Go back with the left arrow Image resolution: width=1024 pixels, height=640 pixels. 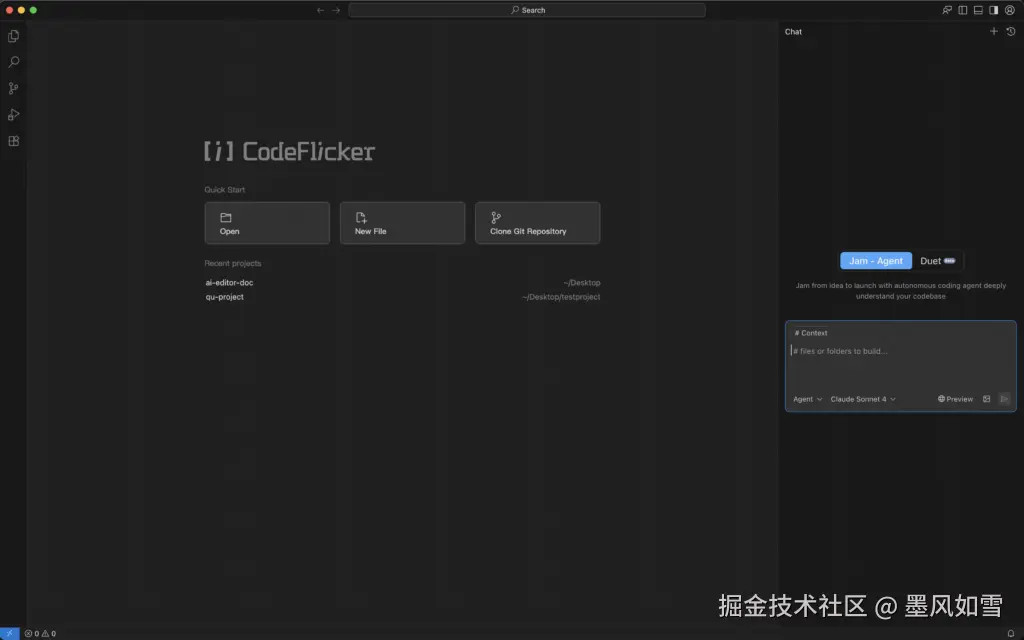[320, 10]
